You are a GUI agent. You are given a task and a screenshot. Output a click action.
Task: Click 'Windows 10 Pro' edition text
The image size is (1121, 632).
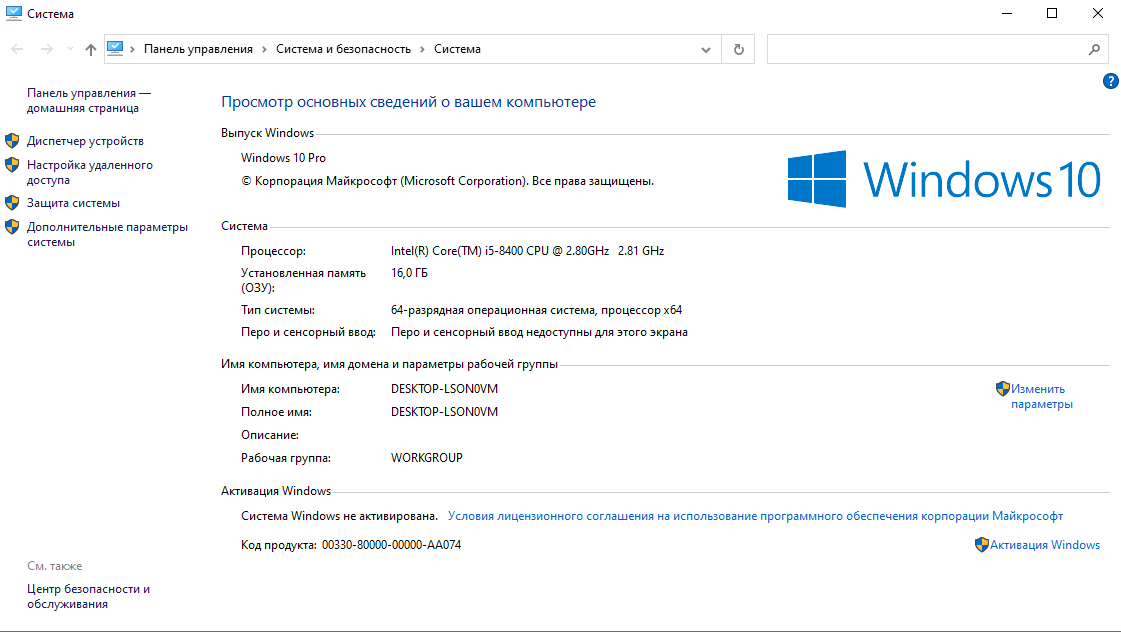[x=283, y=158]
